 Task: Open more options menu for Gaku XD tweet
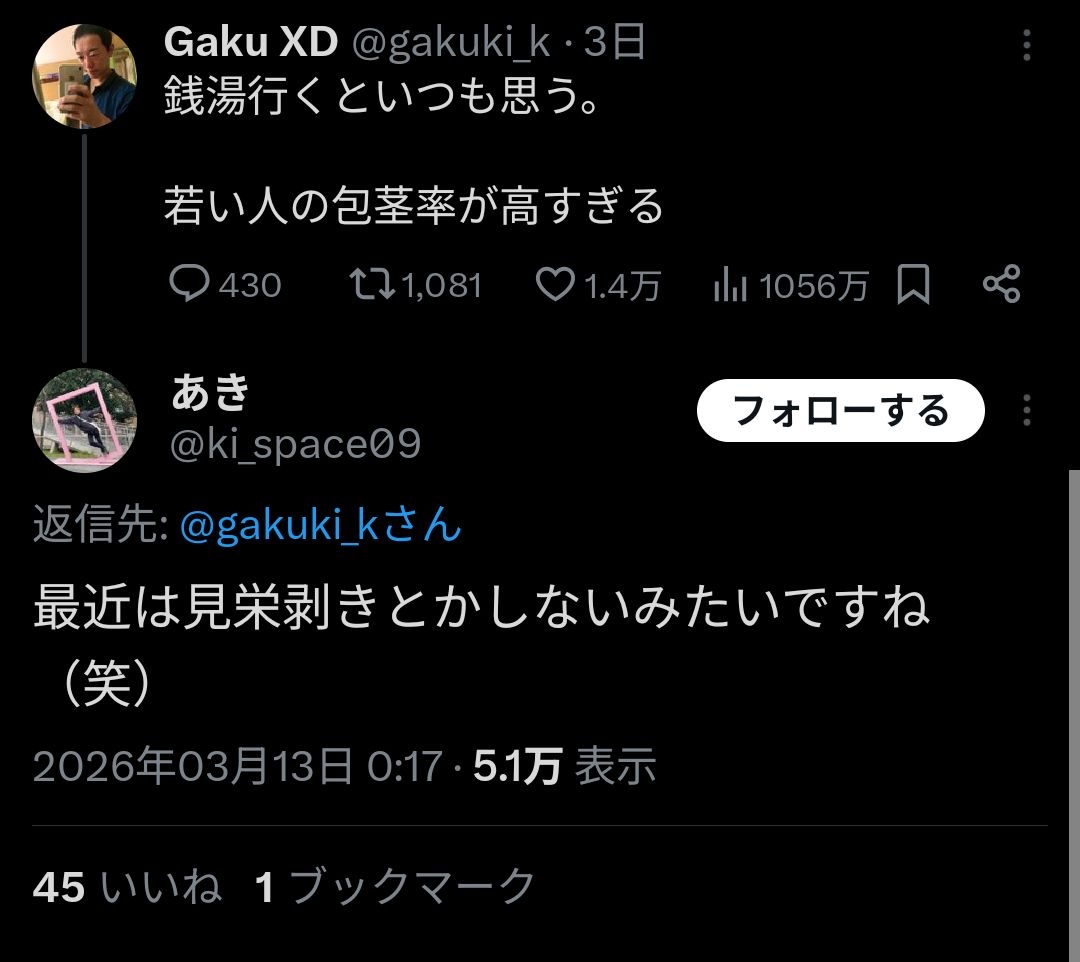click(x=1026, y=45)
